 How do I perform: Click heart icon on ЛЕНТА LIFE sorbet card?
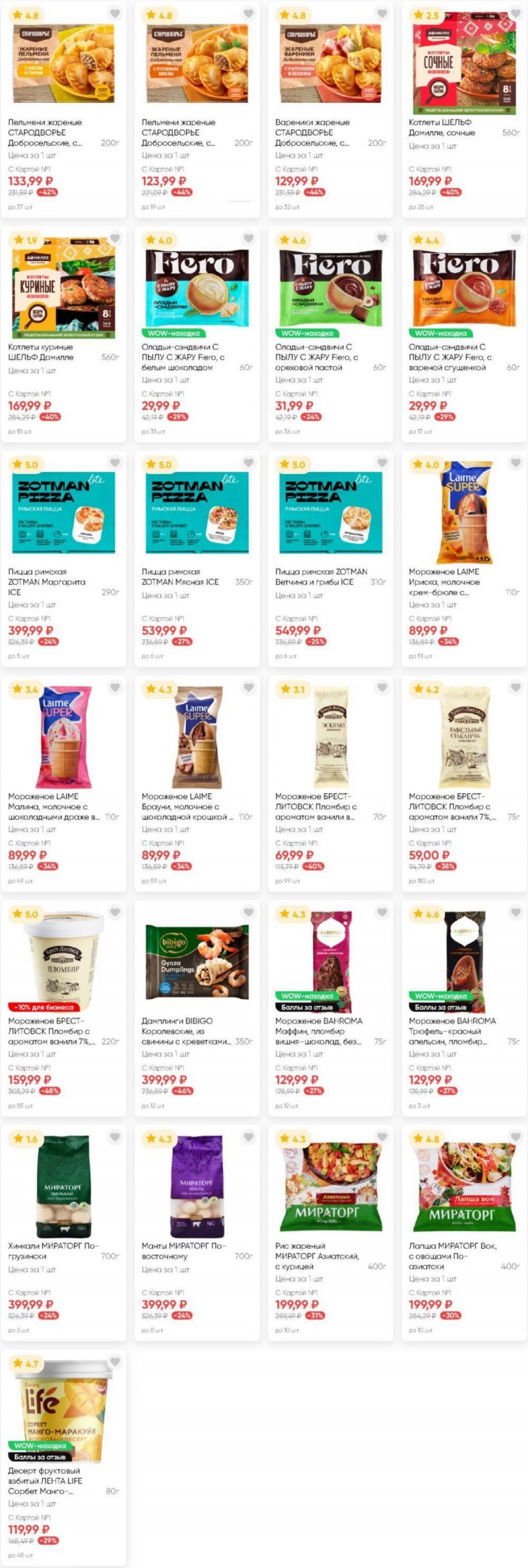coord(115,1362)
